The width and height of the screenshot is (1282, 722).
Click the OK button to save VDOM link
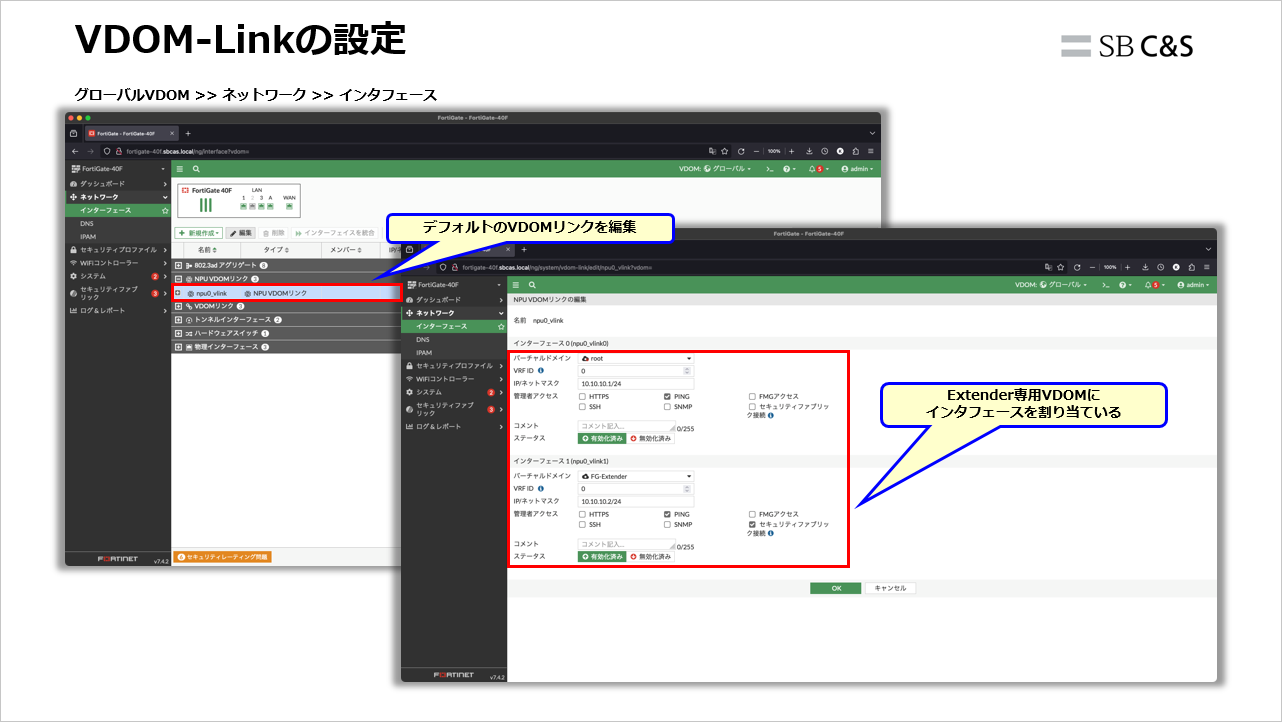pyautogui.click(x=836, y=588)
